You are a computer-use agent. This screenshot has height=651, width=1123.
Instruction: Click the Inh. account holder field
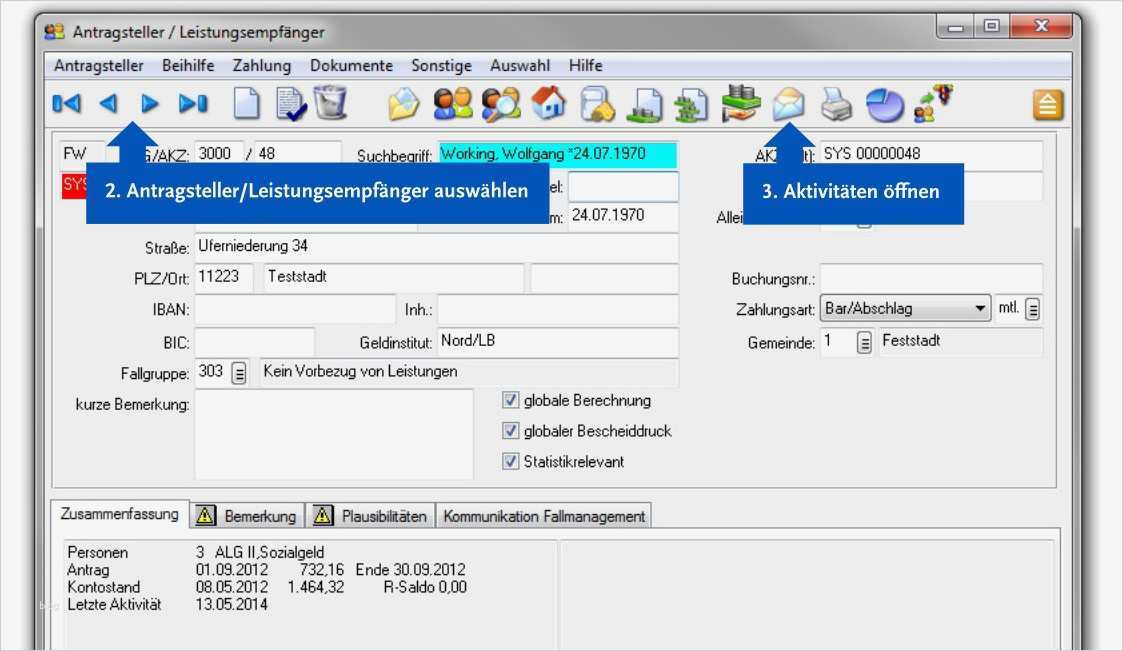coord(558,309)
